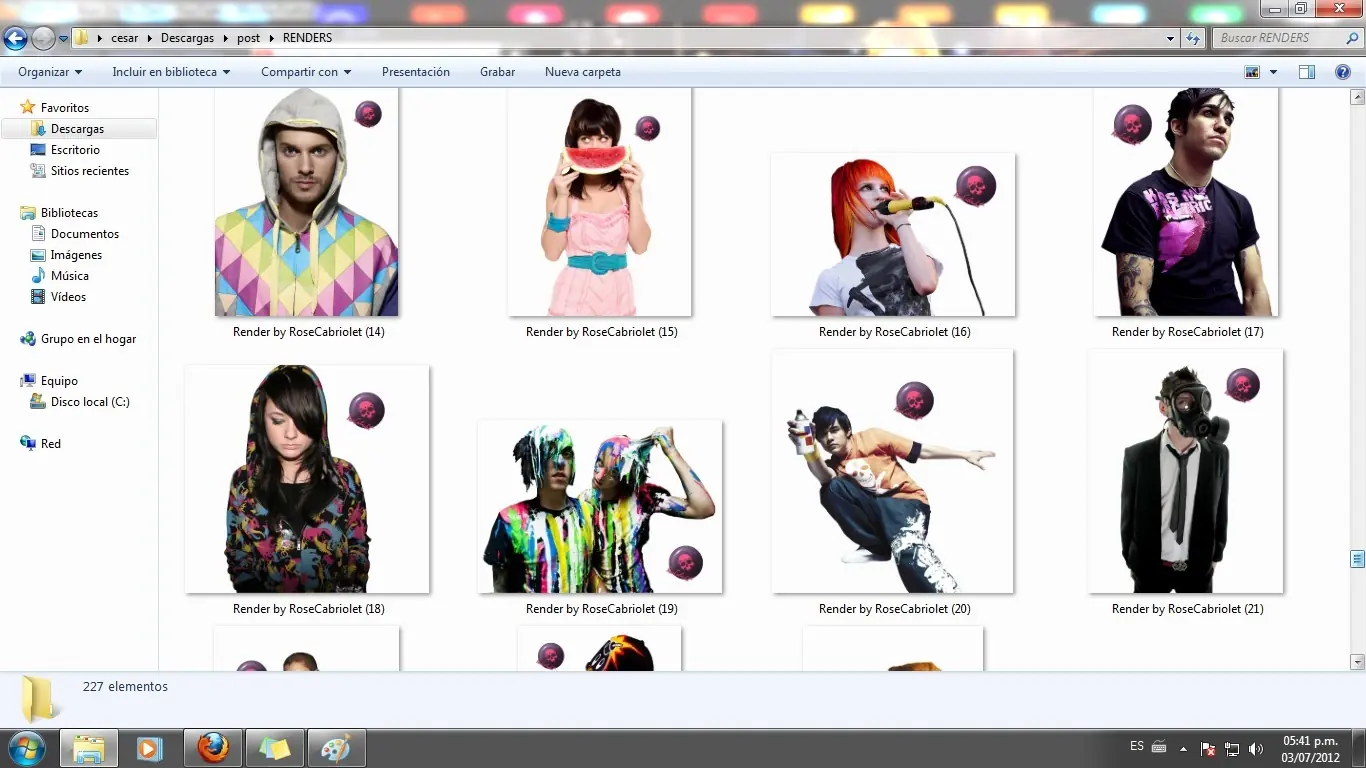The height and width of the screenshot is (768, 1366).
Task: Open the Incluir en biblioteca menu
Action: (171, 72)
